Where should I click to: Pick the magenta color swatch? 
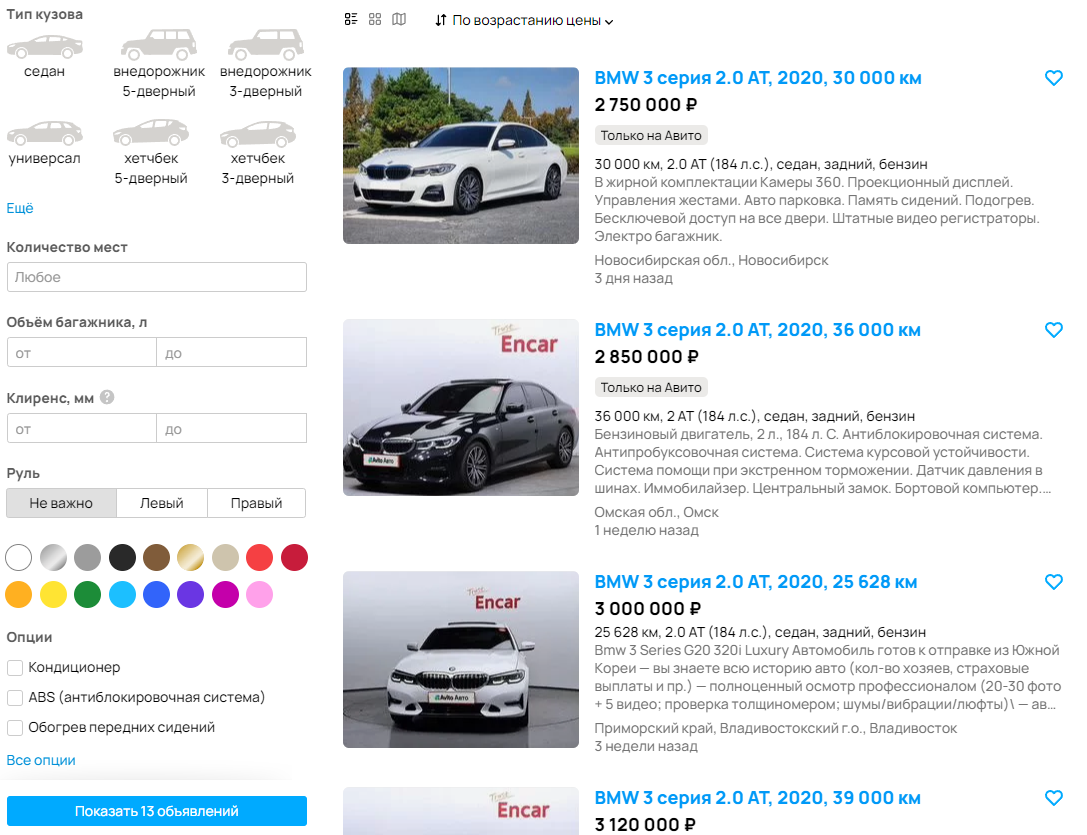click(225, 594)
